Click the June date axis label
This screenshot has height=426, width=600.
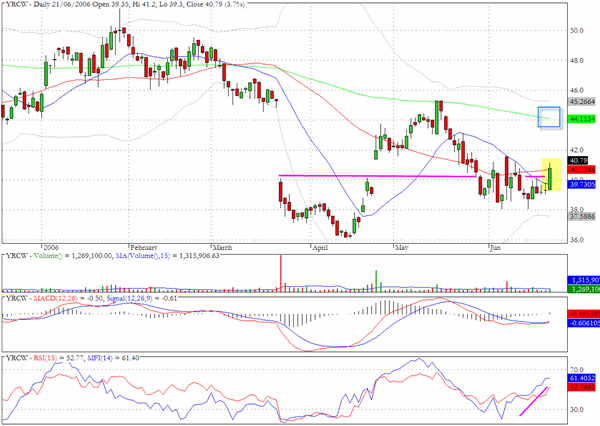tap(496, 248)
